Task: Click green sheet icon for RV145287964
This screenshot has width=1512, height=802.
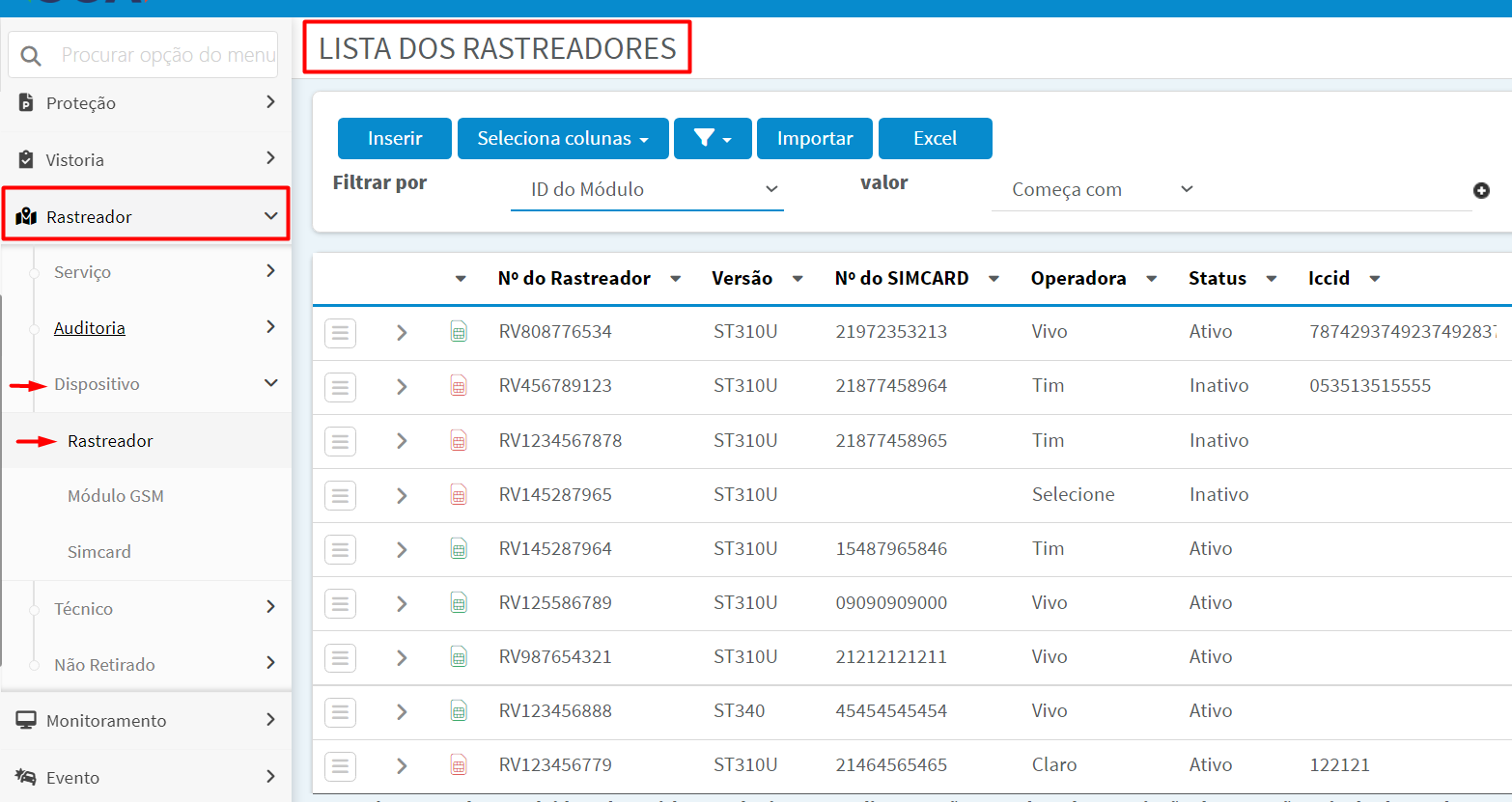Action: (459, 549)
